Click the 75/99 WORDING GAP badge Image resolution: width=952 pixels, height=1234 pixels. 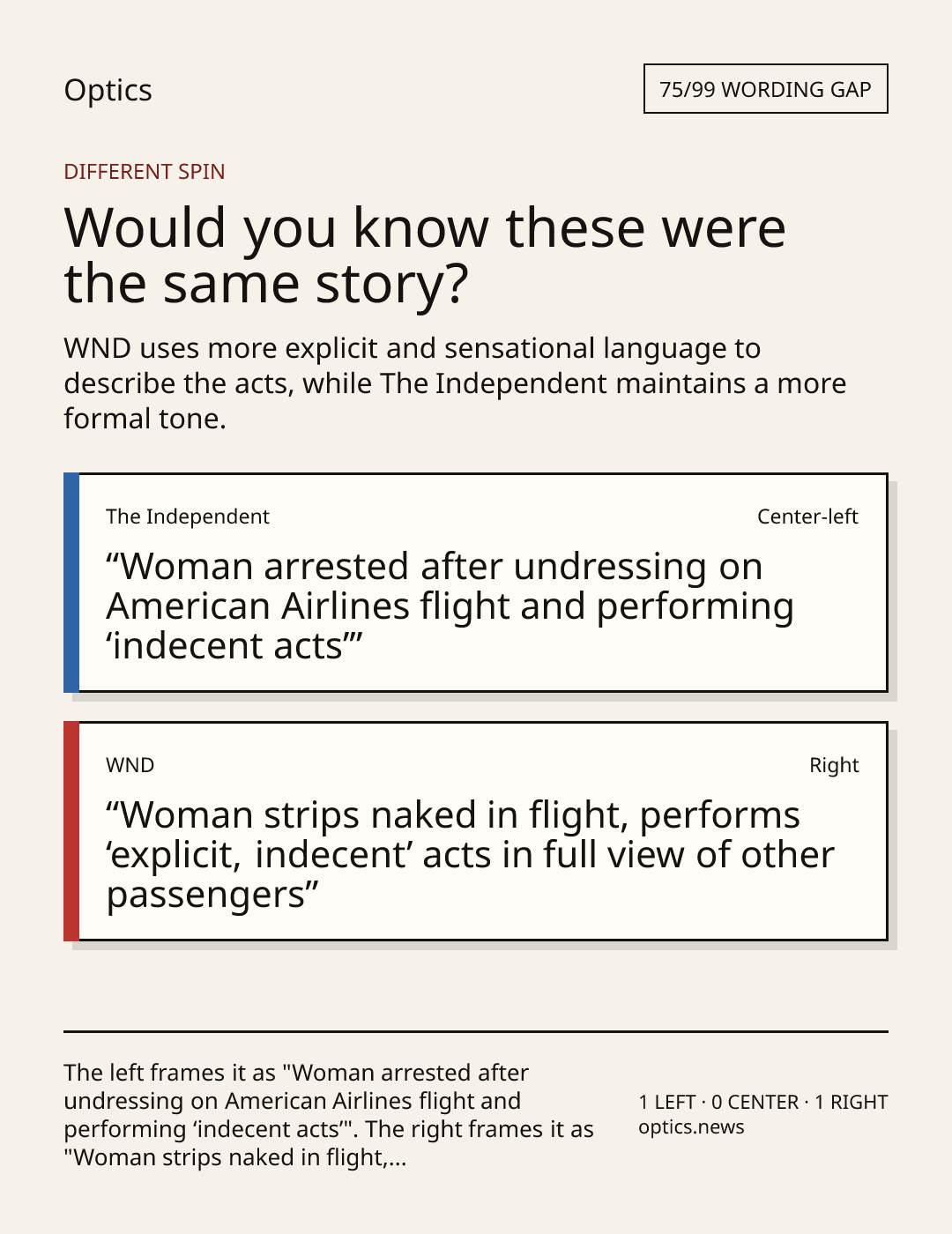point(765,89)
